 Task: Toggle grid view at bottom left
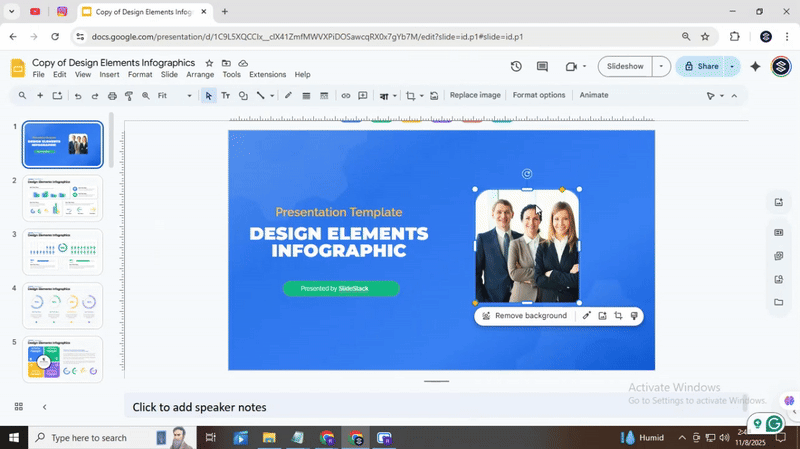click(x=18, y=407)
